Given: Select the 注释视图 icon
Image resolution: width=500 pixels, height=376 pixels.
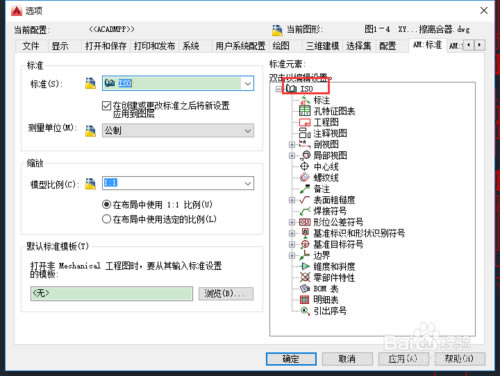Looking at the screenshot, I should [x=305, y=133].
